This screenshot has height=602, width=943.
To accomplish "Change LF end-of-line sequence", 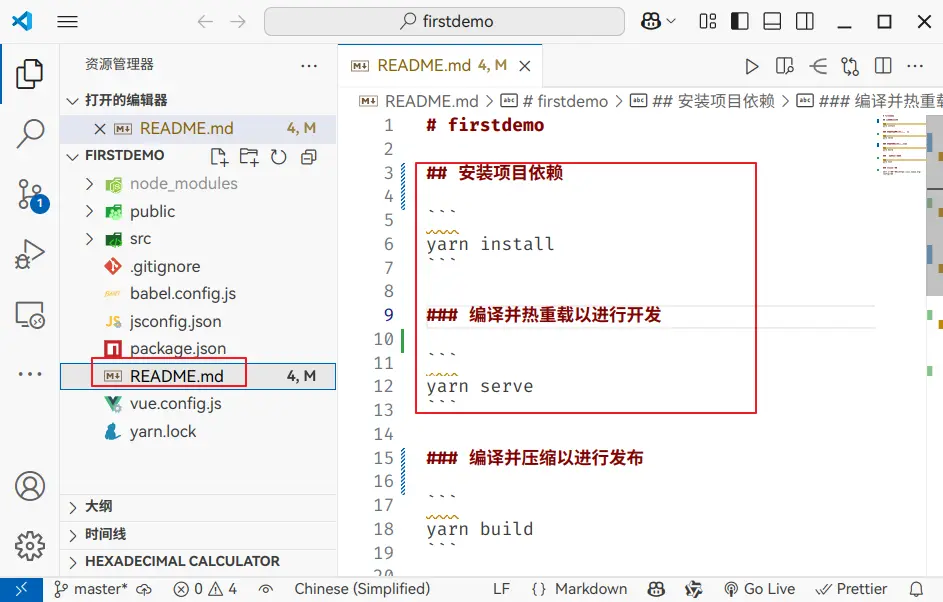I will pos(502,589).
